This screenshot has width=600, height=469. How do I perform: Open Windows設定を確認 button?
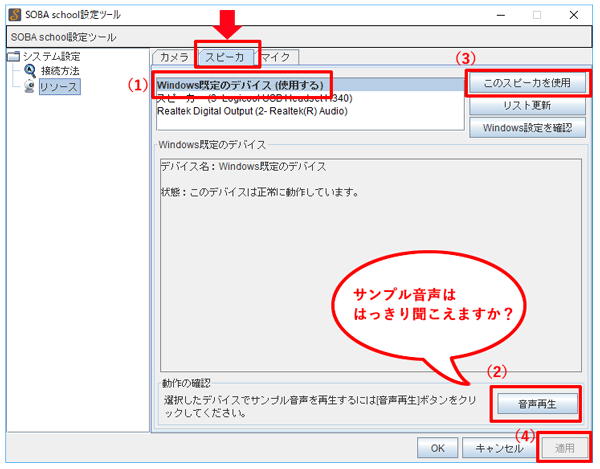tap(527, 127)
